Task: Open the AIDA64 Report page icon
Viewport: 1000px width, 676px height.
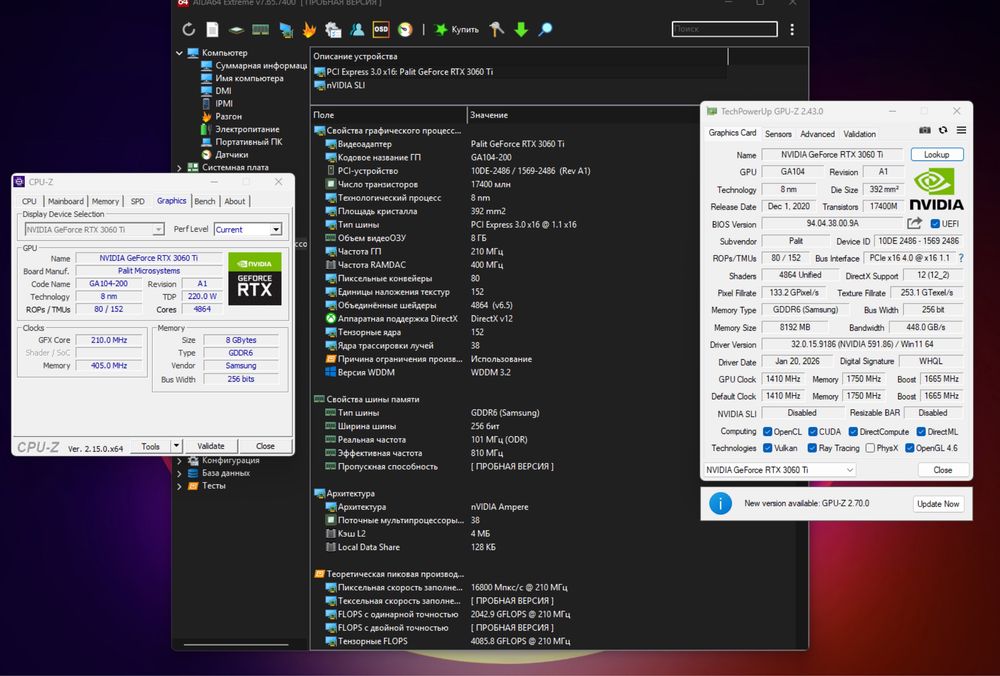Action: pyautogui.click(x=212, y=29)
